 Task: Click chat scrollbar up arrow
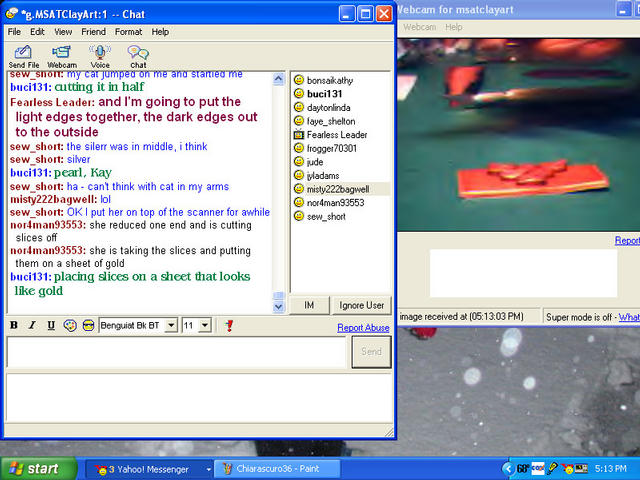pos(278,79)
